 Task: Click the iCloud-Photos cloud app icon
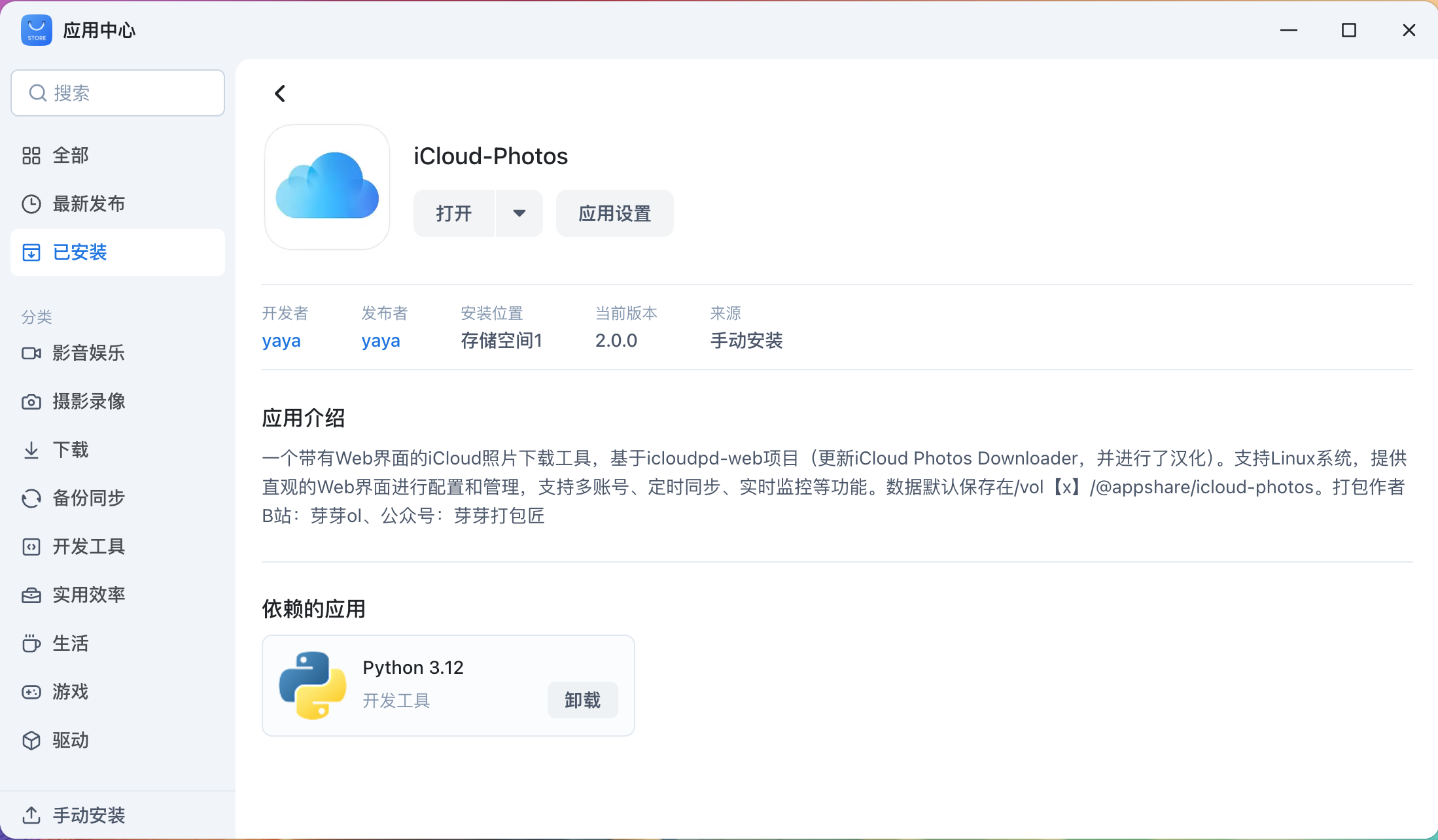click(327, 187)
